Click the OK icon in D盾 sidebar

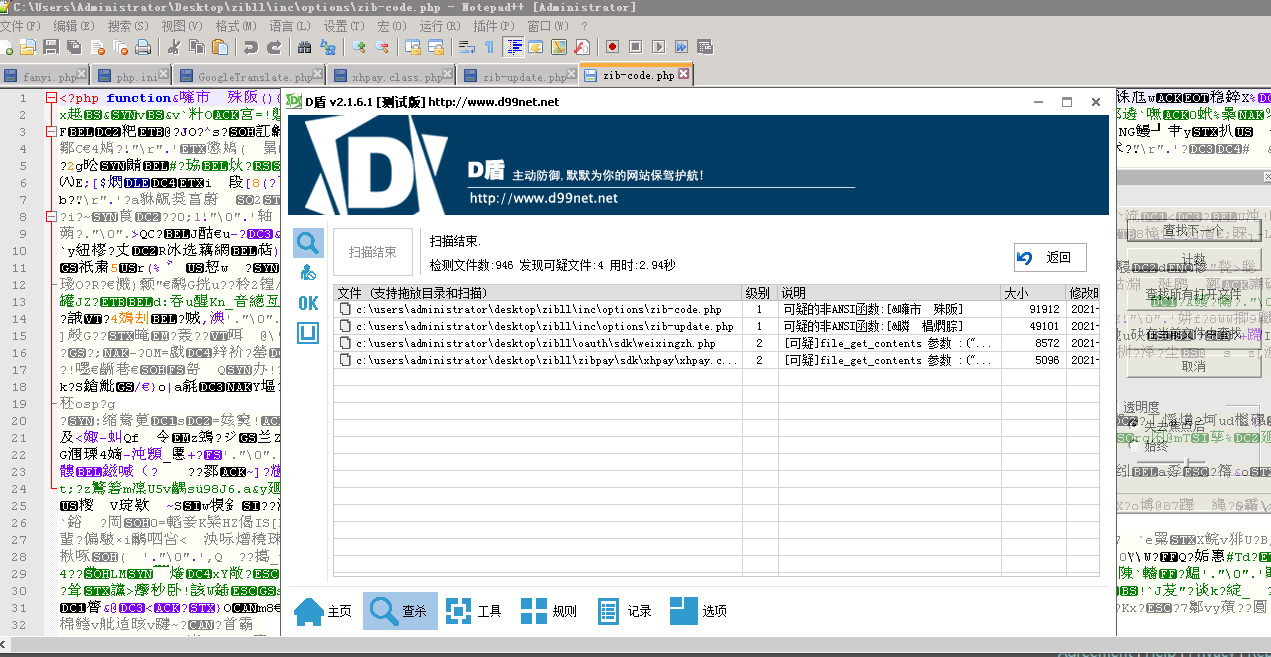point(308,304)
